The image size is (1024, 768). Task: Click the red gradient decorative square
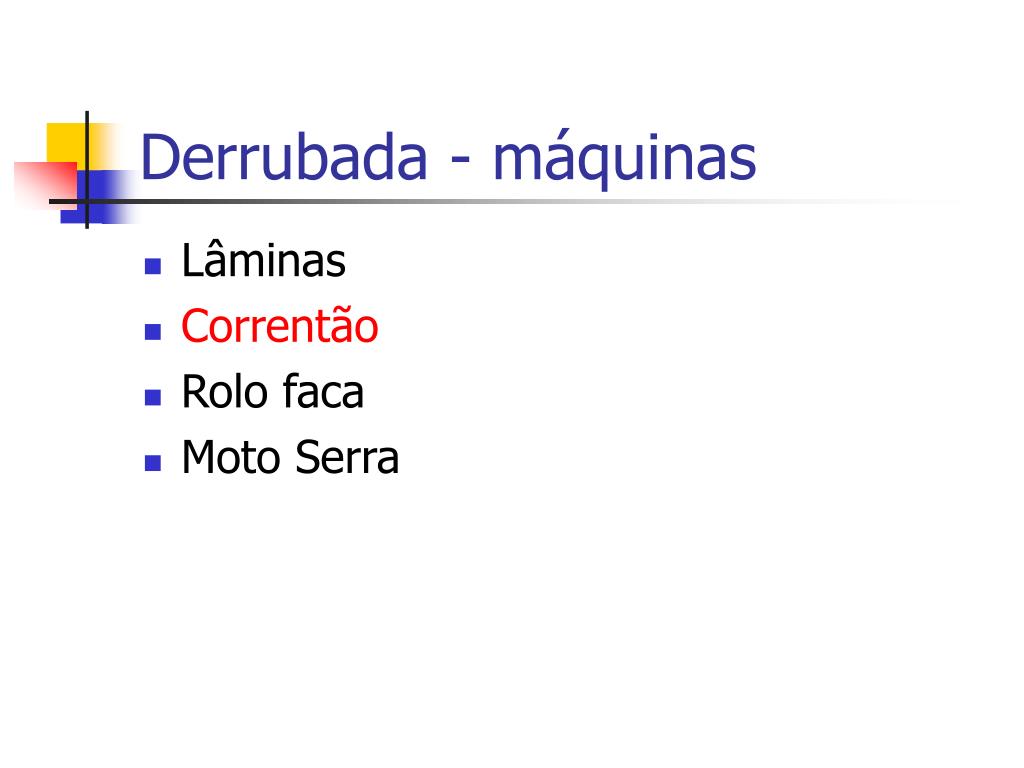pos(44,184)
